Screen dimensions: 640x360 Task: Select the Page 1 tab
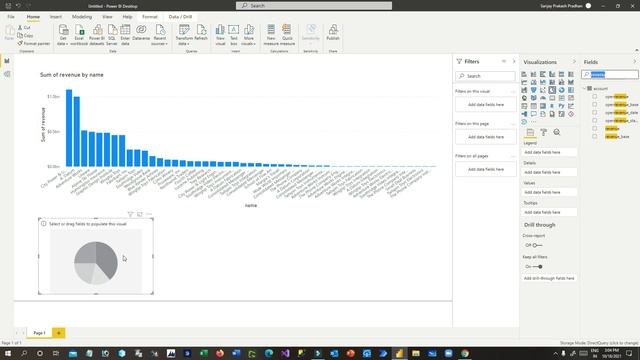(39, 333)
